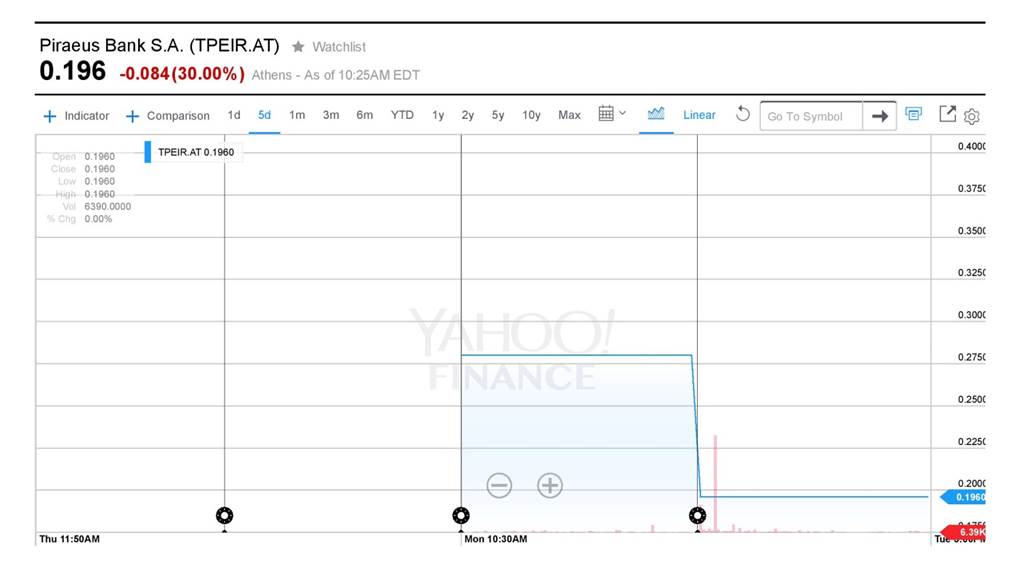Zoom out the chart with minus button
This screenshot has height=572, width=1019.
point(499,486)
